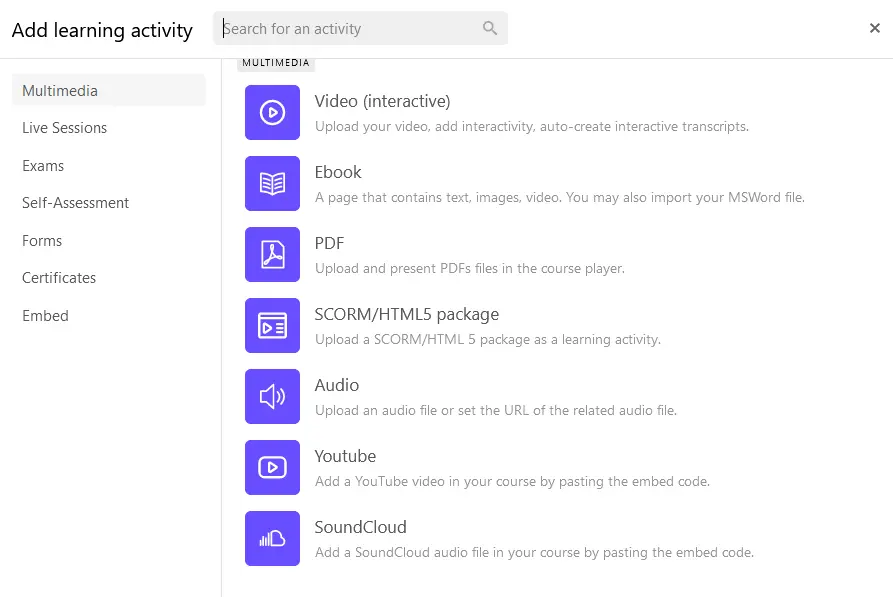This screenshot has width=893, height=597.
Task: Focus the Search for an activity field
Action: (x=350, y=29)
